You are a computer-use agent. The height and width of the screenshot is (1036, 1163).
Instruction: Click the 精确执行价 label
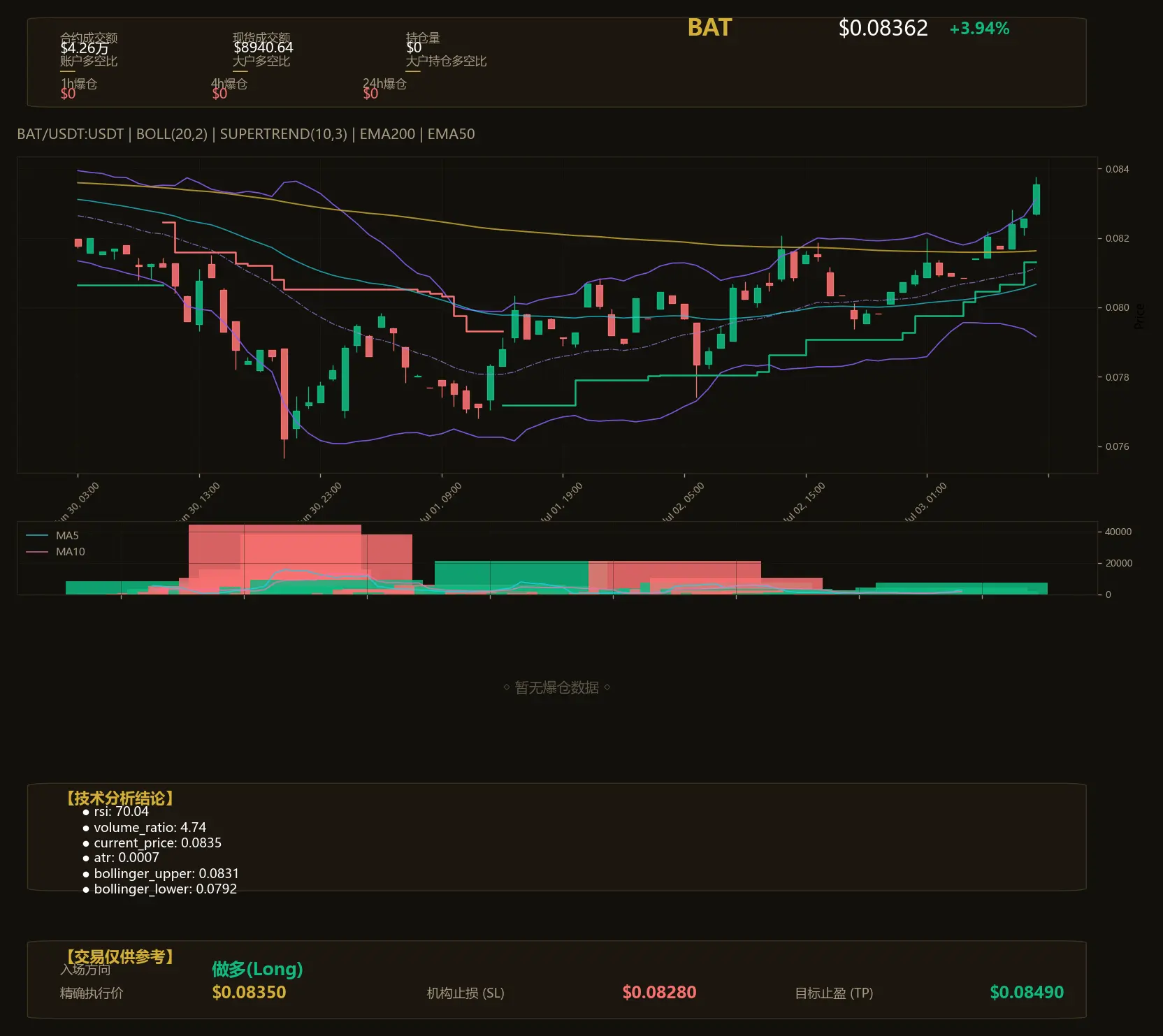coord(92,993)
